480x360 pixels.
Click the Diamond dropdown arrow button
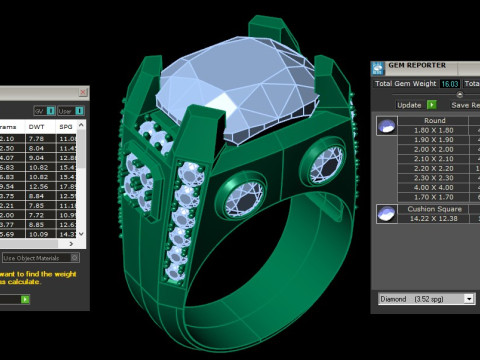point(469,299)
